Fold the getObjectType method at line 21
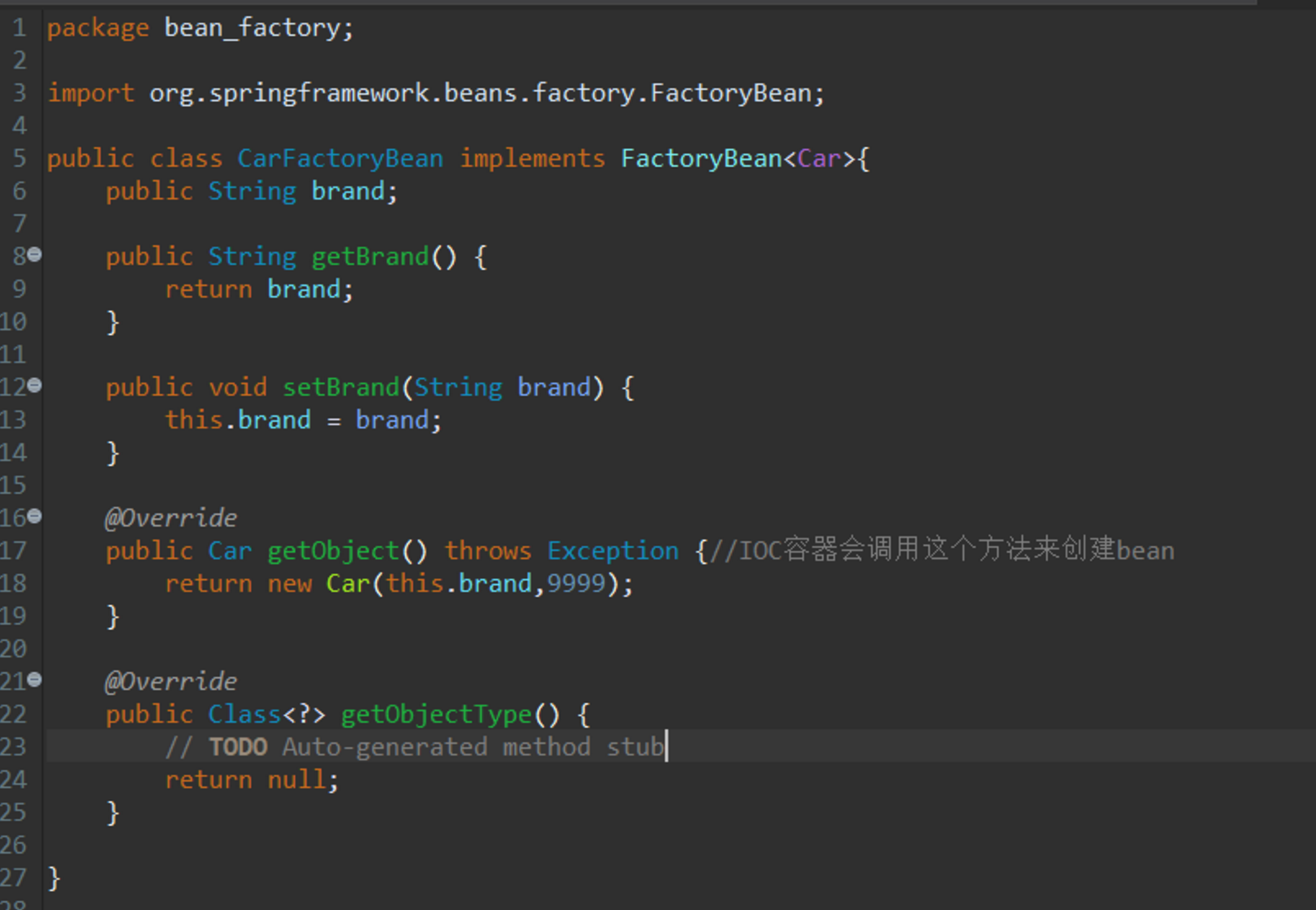The width and height of the screenshot is (1316, 910). coord(34,680)
